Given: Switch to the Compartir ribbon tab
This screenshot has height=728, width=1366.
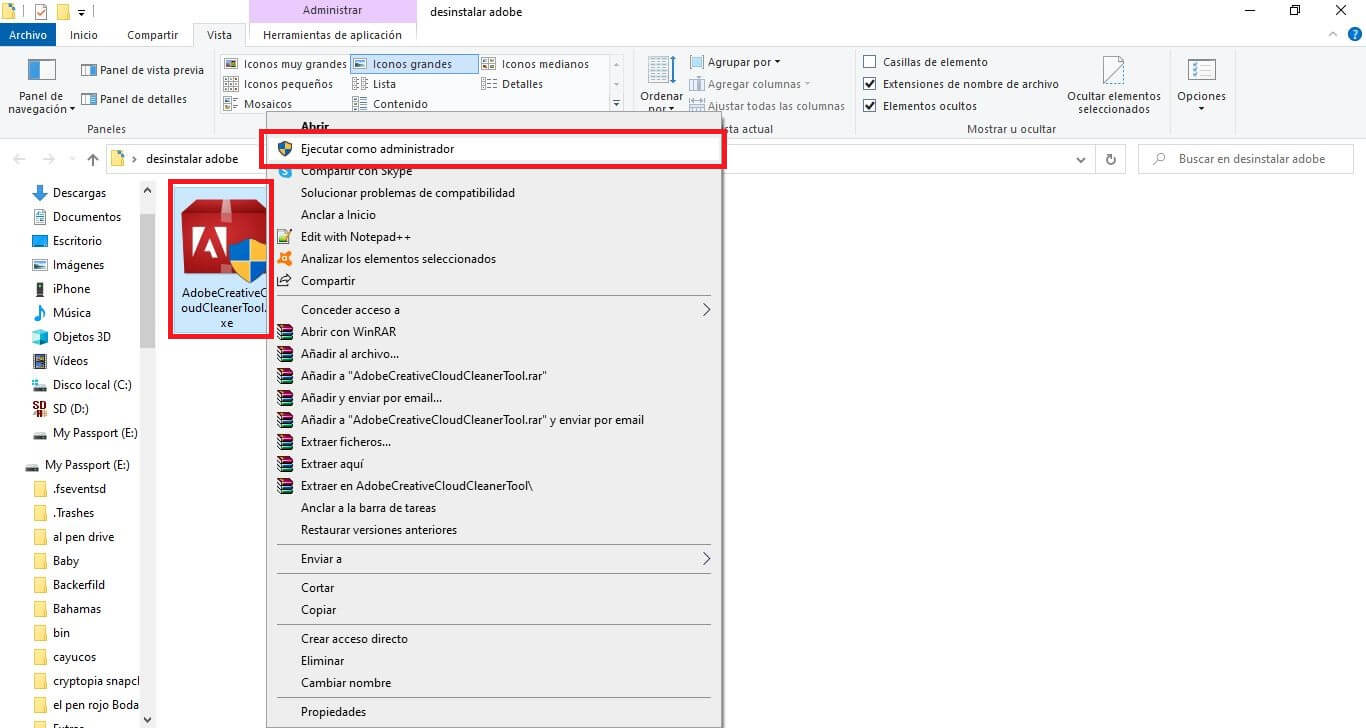Looking at the screenshot, I should pyautogui.click(x=152, y=35).
